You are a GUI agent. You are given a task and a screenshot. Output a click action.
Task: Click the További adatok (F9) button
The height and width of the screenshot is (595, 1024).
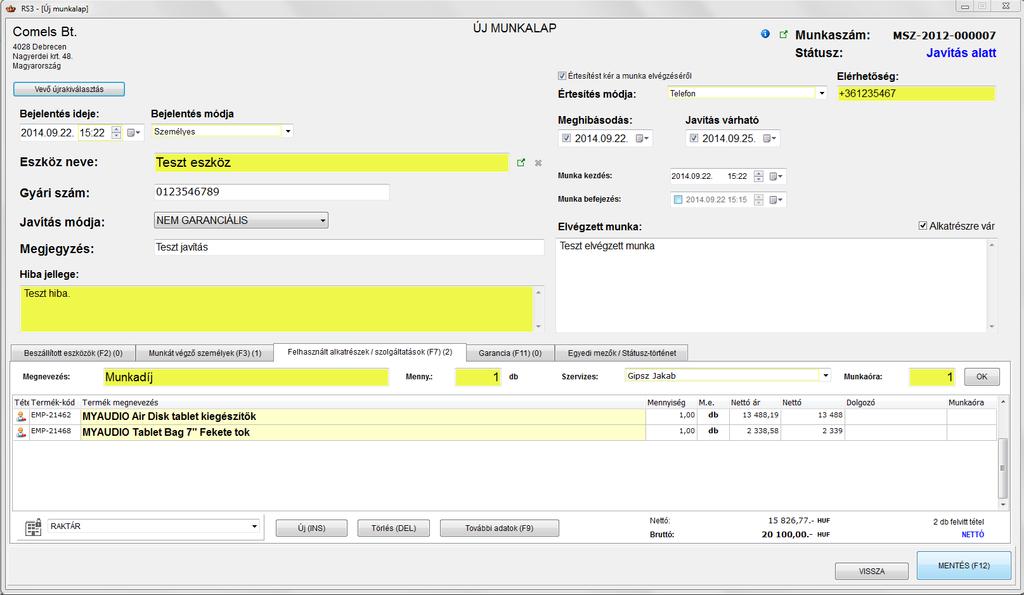click(500, 528)
